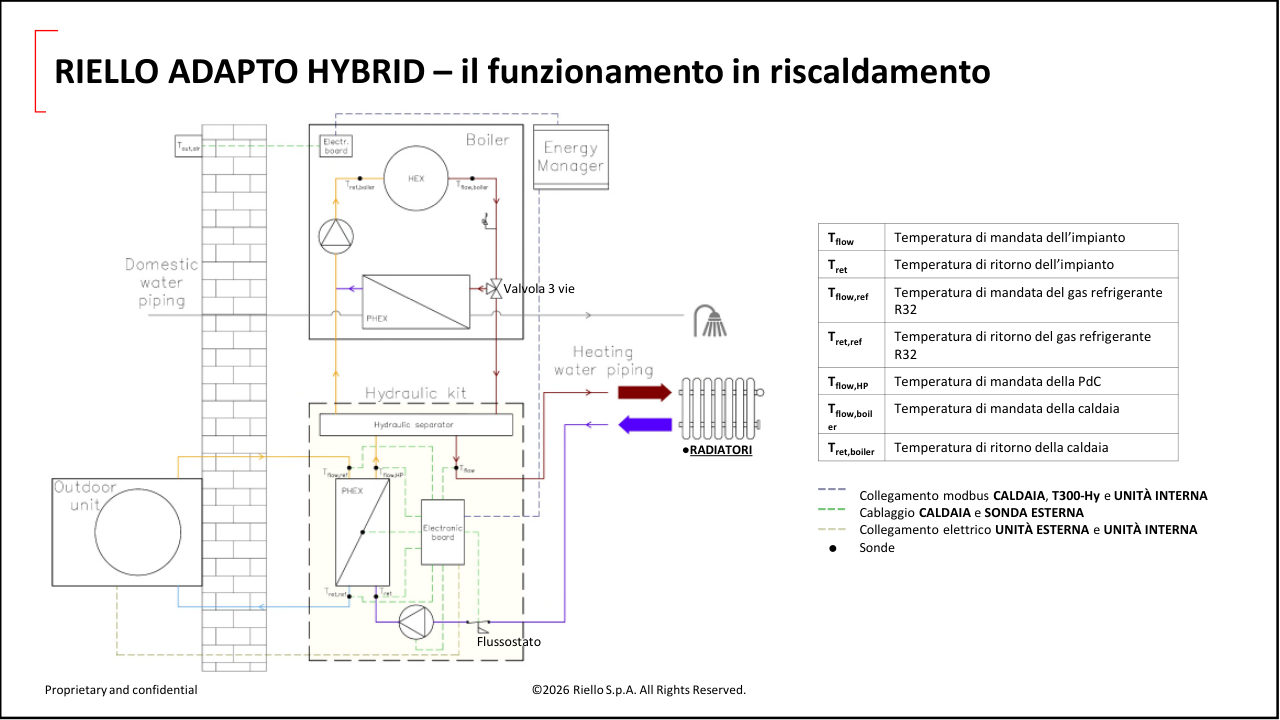
Task: Click 'Temperatura di mandata del gas refrigerante R32'
Action: pyautogui.click(x=1031, y=300)
